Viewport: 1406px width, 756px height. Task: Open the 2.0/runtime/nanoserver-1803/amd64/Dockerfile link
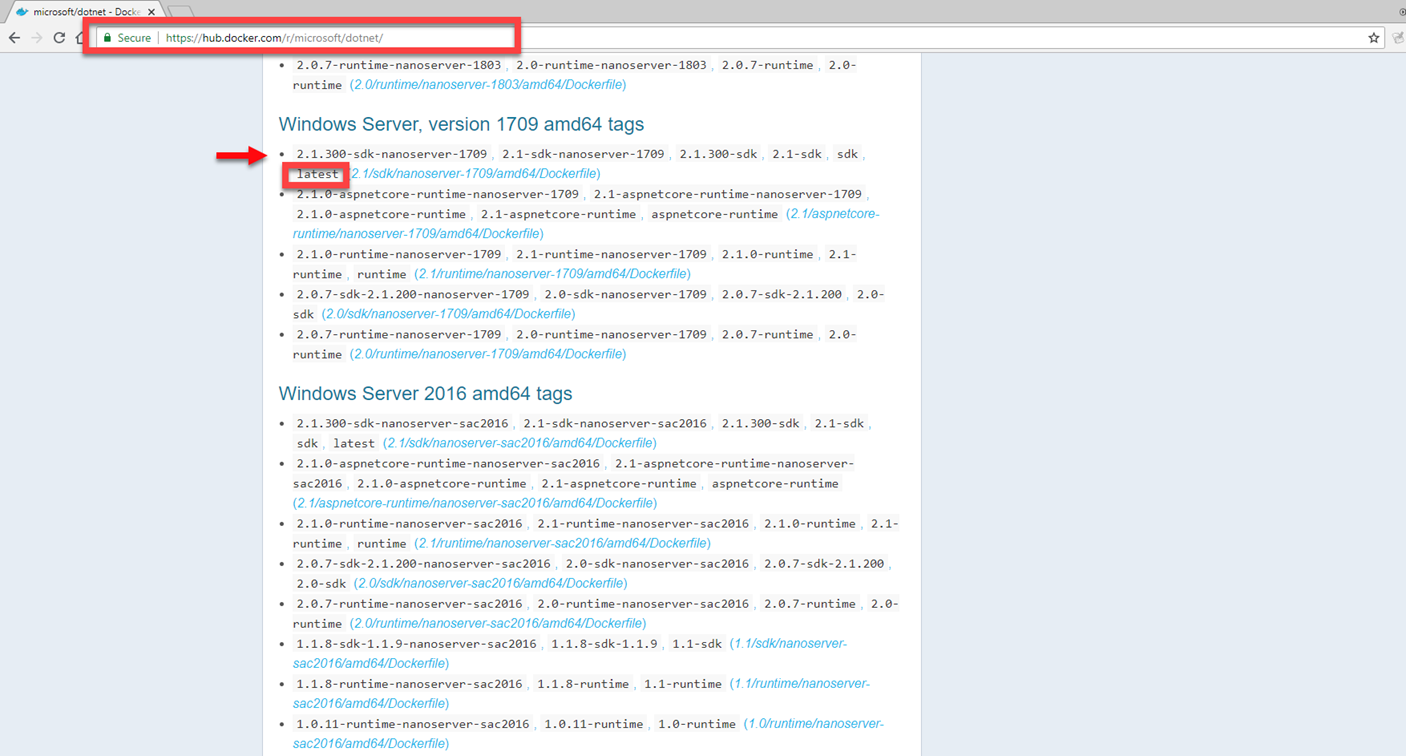[488, 85]
